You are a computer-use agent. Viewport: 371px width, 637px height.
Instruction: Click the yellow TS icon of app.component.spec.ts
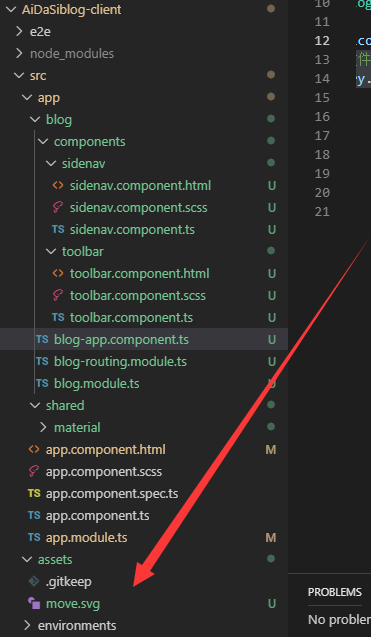tap(34, 494)
